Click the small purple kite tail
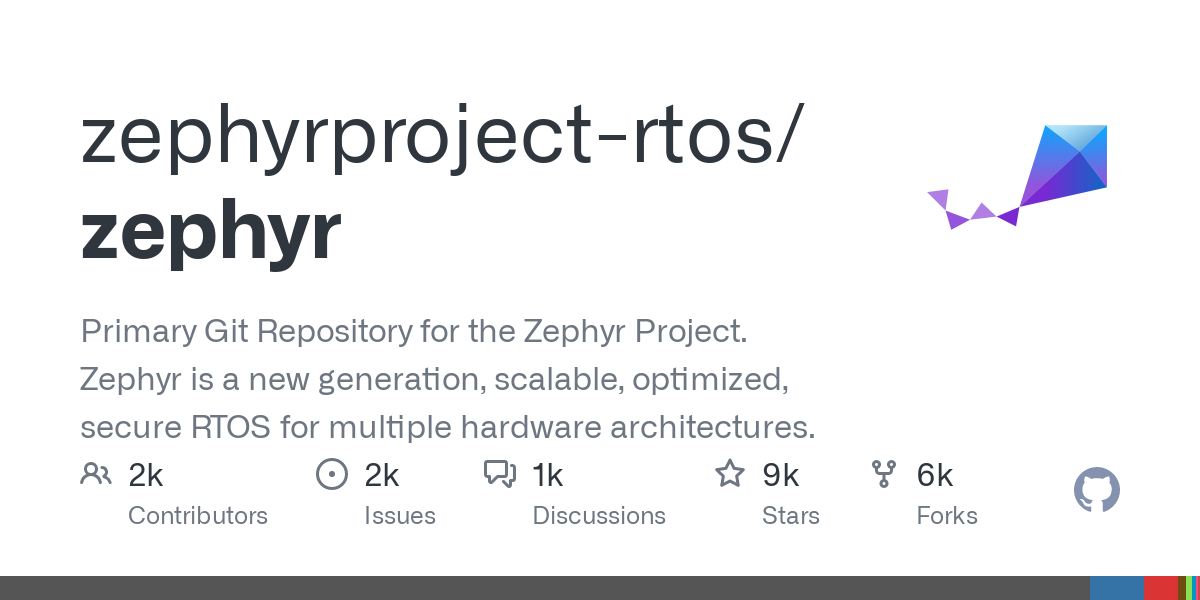The image size is (1200, 600). tap(968, 210)
